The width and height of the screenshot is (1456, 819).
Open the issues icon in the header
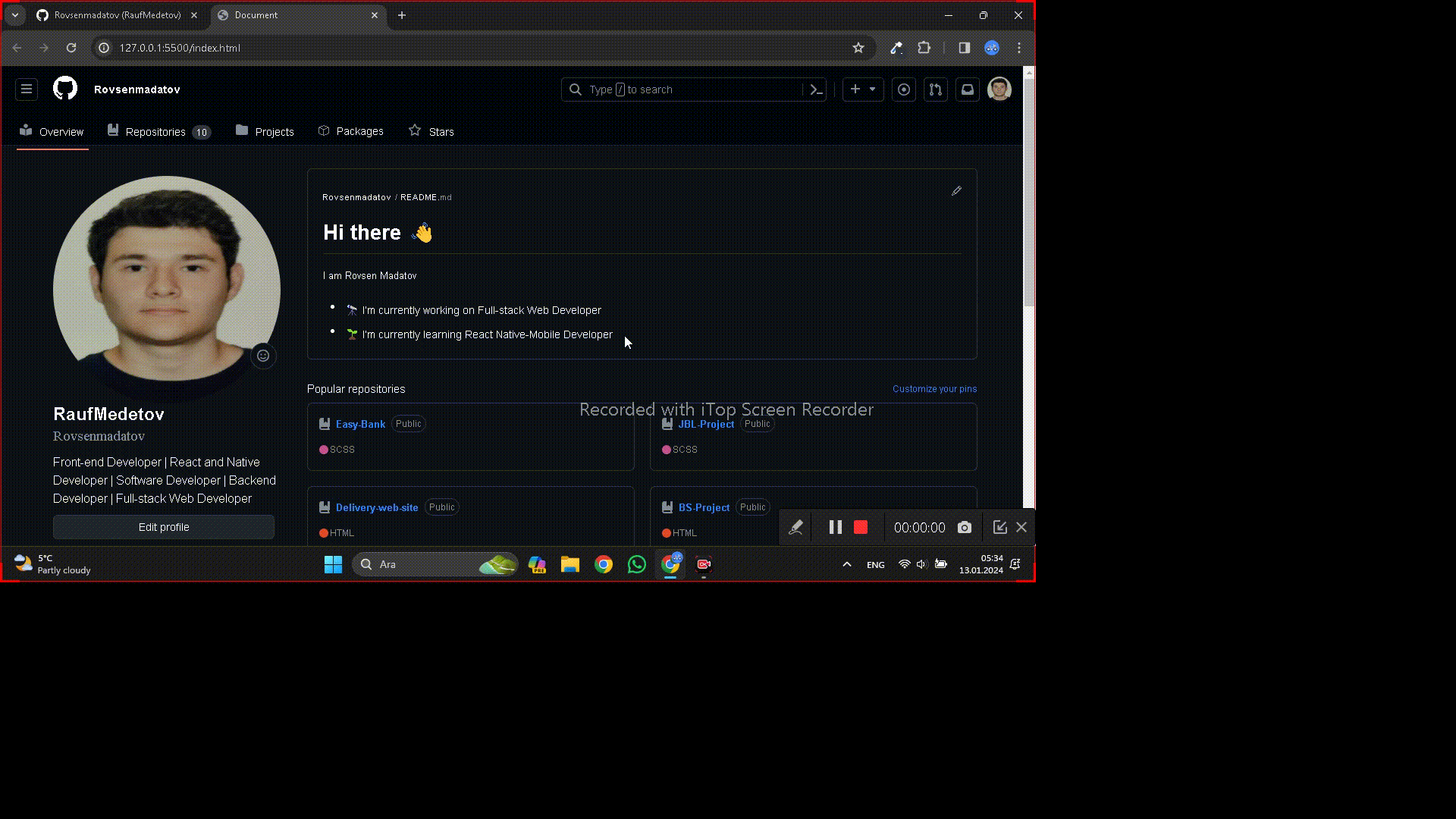[904, 89]
